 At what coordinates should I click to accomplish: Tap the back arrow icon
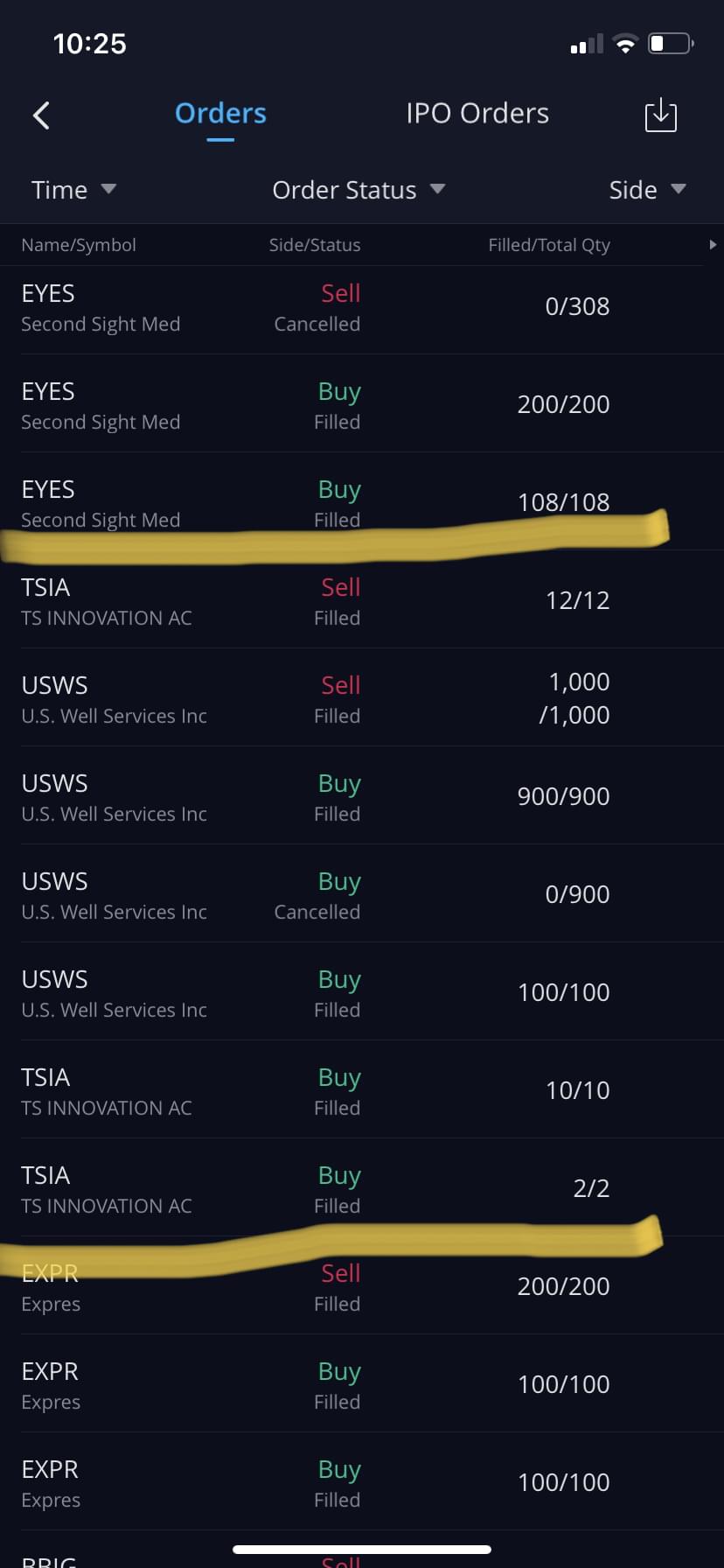41,115
